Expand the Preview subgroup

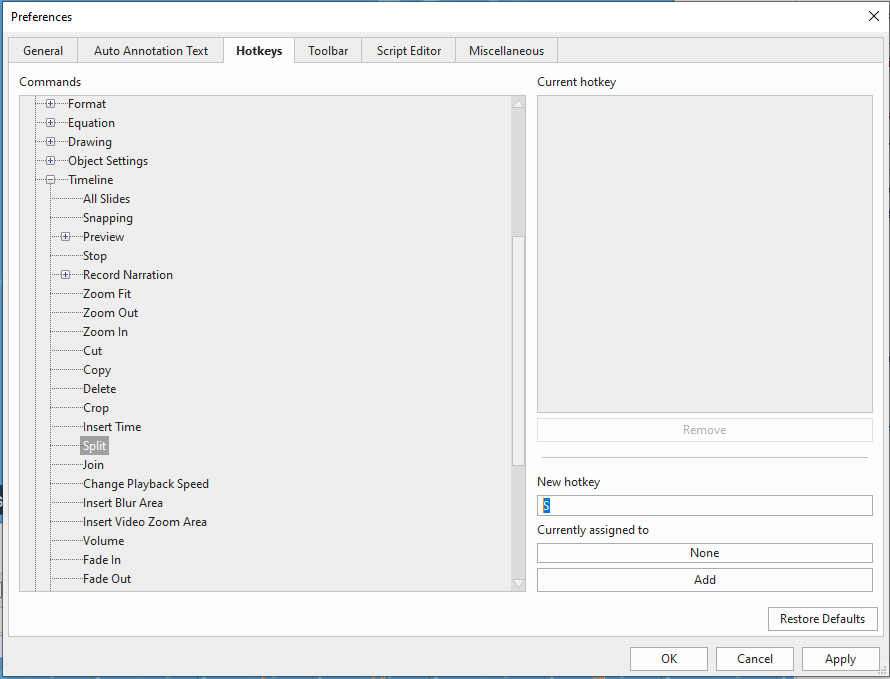pyautogui.click(x=65, y=237)
